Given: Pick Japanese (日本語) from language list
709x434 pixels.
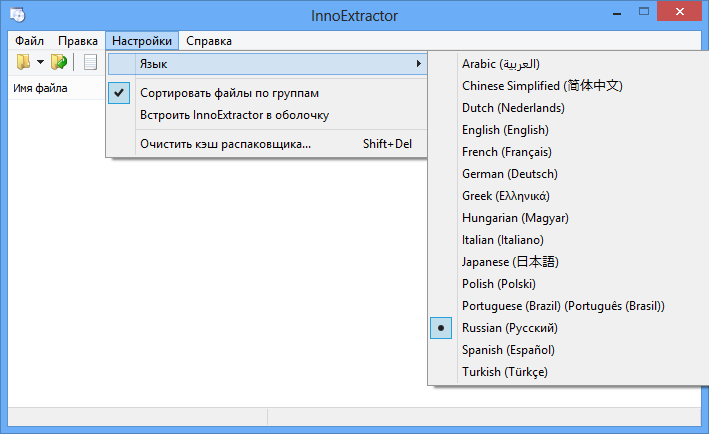Looking at the screenshot, I should point(510,262).
